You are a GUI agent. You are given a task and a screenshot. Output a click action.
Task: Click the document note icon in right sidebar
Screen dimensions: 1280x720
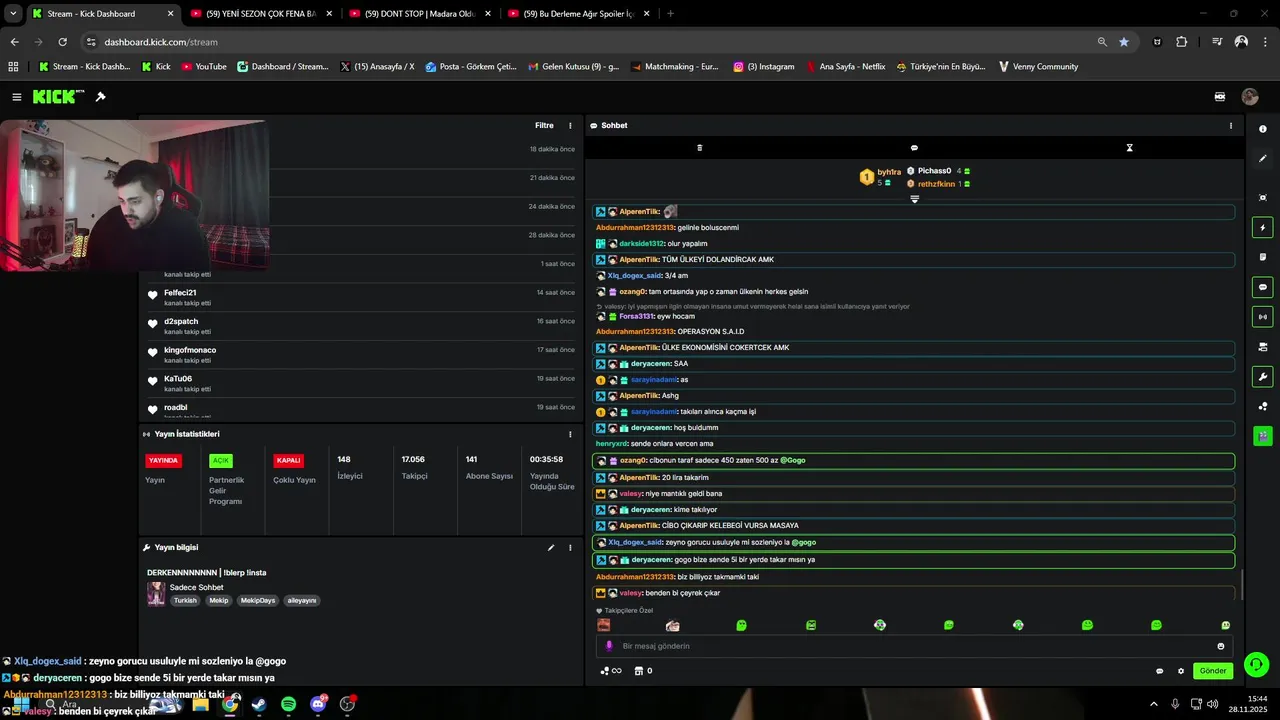pyautogui.click(x=1262, y=257)
